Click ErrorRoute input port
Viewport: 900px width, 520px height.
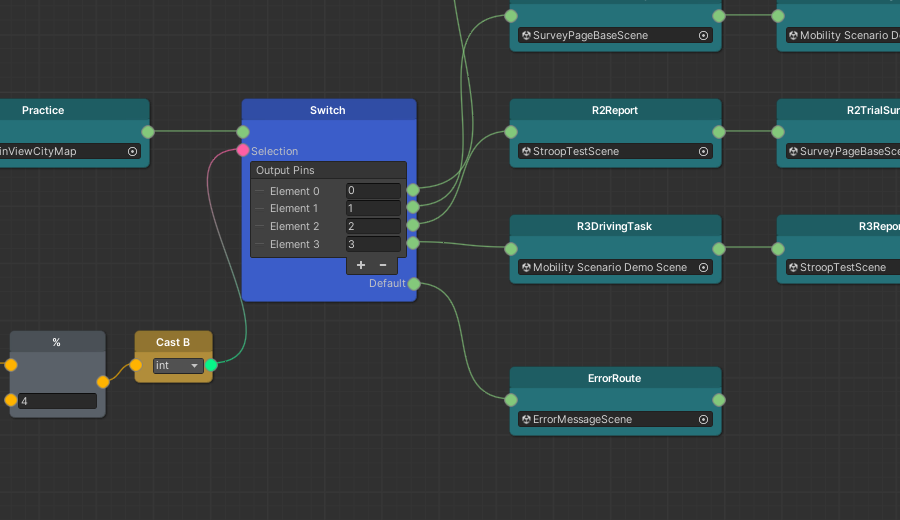click(511, 400)
